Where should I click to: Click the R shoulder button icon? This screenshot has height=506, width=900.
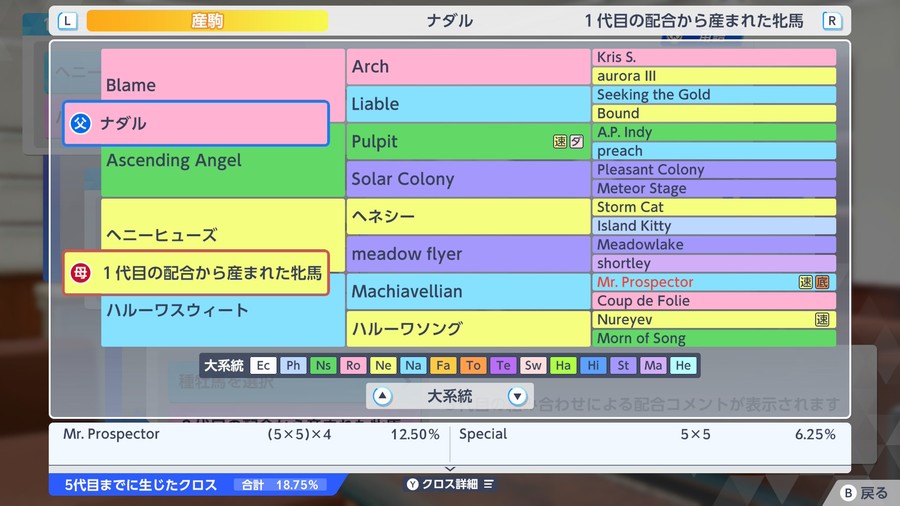click(x=832, y=21)
